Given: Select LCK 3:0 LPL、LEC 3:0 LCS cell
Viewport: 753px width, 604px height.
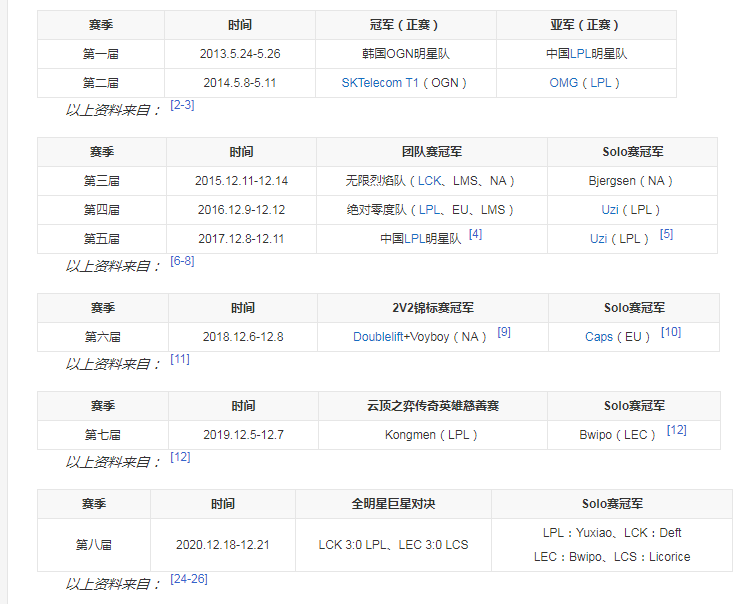Looking at the screenshot, I should click(393, 545).
